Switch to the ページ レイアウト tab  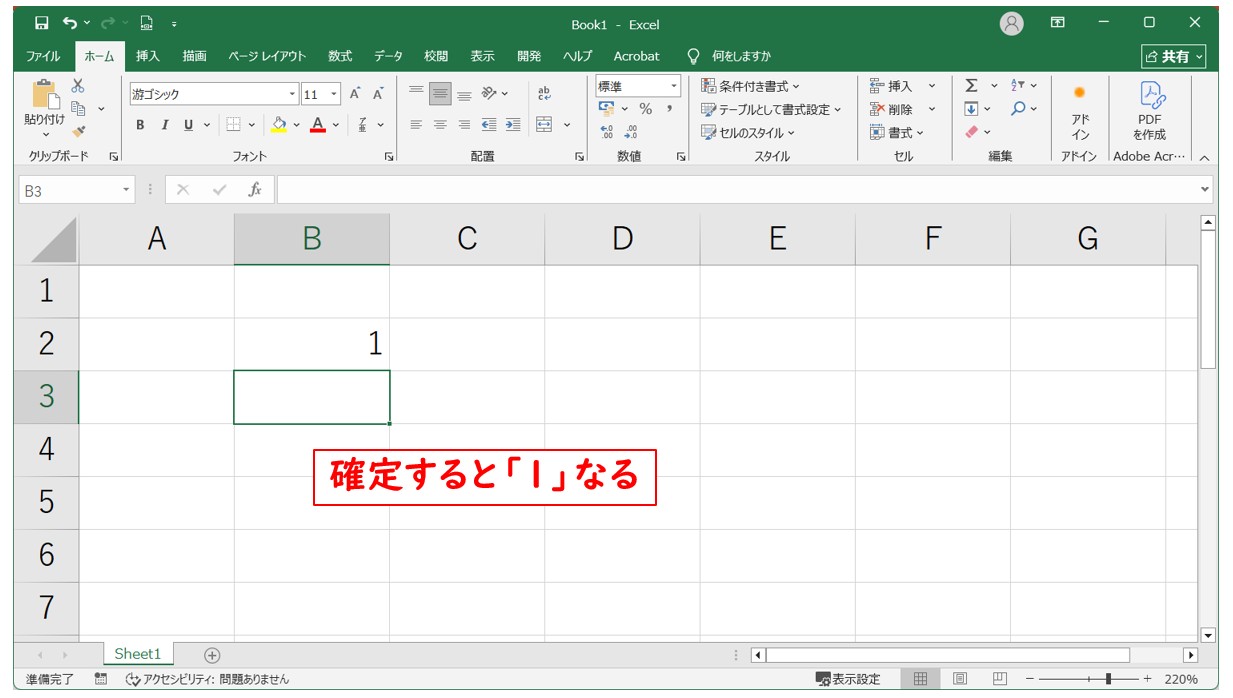[x=267, y=56]
